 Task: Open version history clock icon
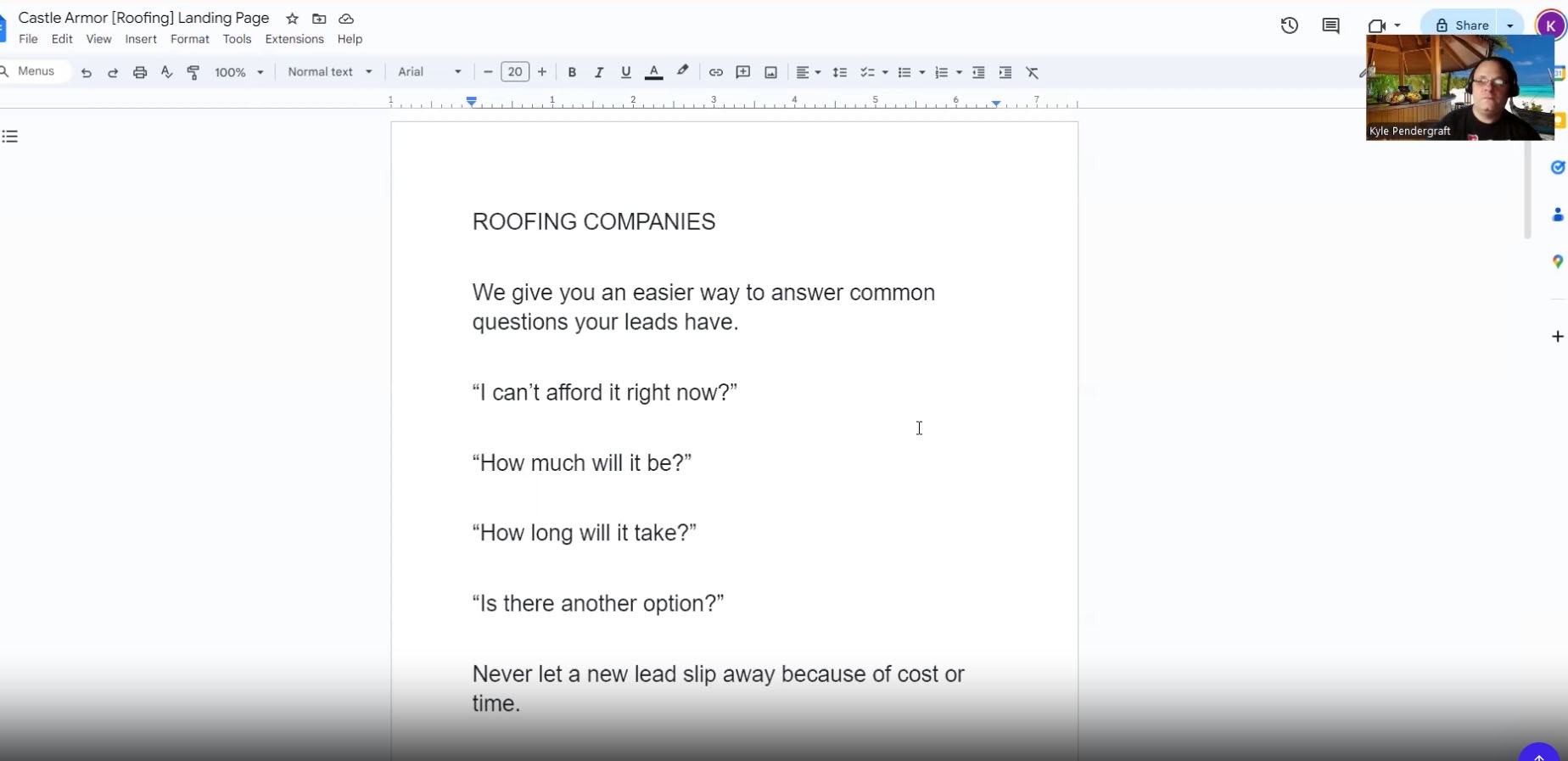click(x=1290, y=25)
